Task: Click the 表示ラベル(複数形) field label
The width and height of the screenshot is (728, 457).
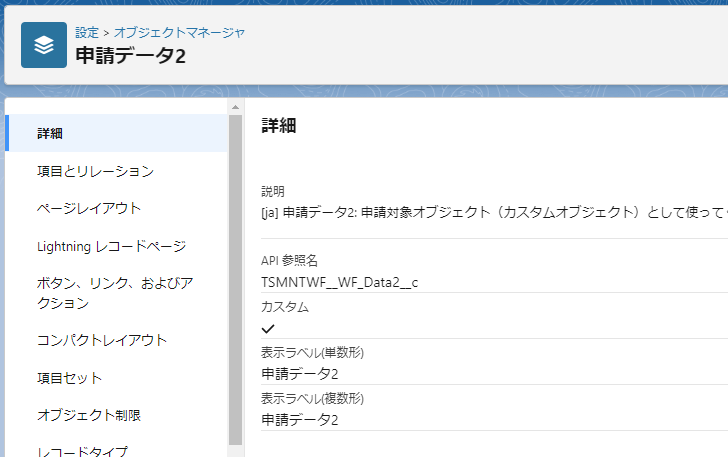Action: (312, 398)
